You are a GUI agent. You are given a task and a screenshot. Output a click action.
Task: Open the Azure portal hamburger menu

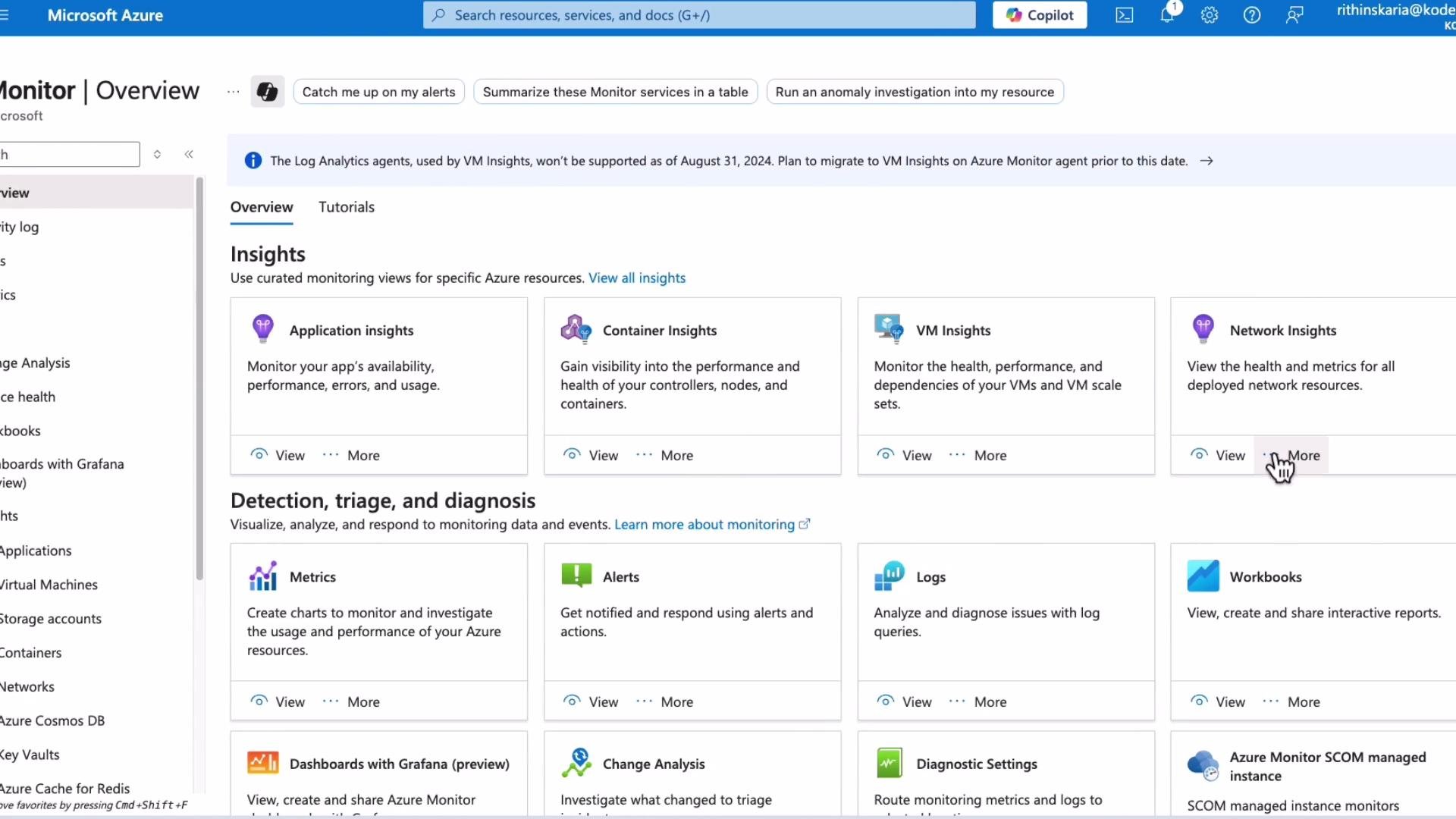click(5, 14)
